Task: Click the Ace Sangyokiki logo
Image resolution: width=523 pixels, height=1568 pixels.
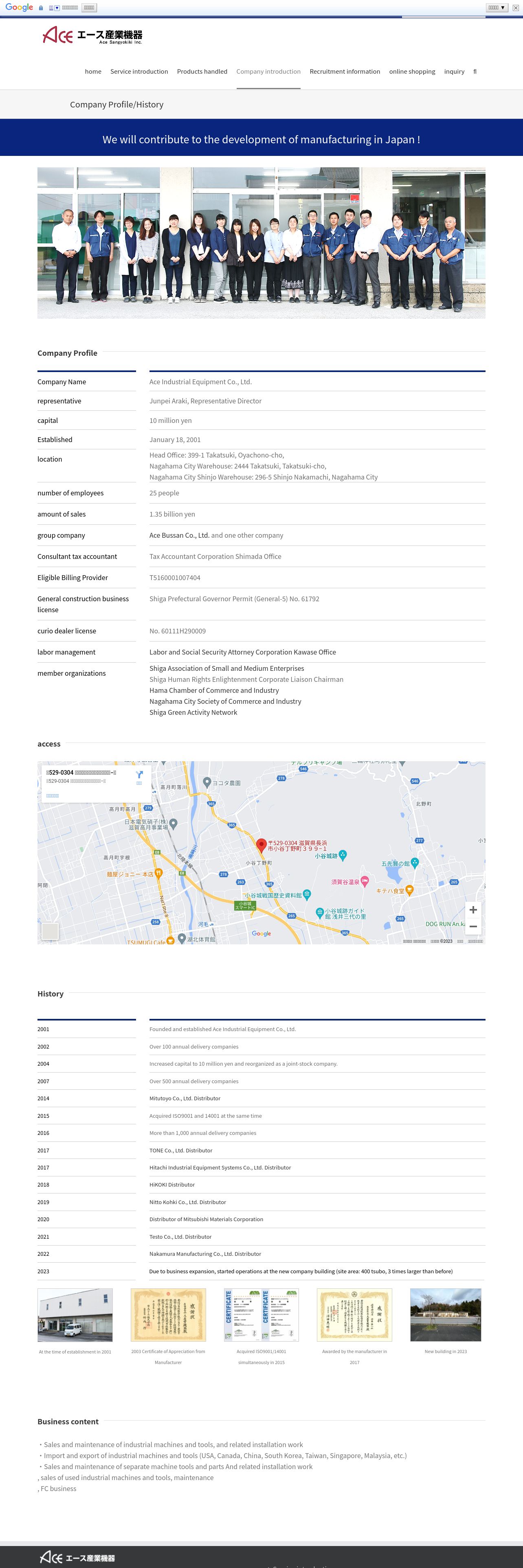Action: pyautogui.click(x=92, y=35)
